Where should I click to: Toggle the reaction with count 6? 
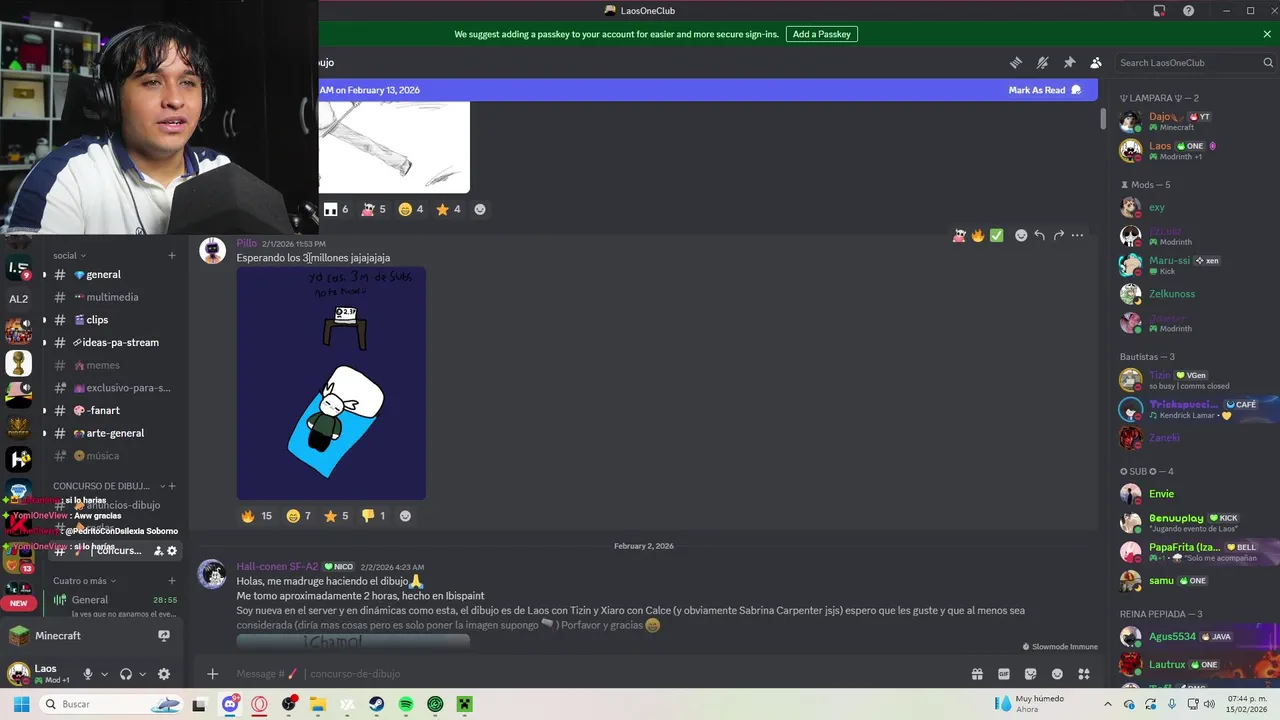coord(336,209)
